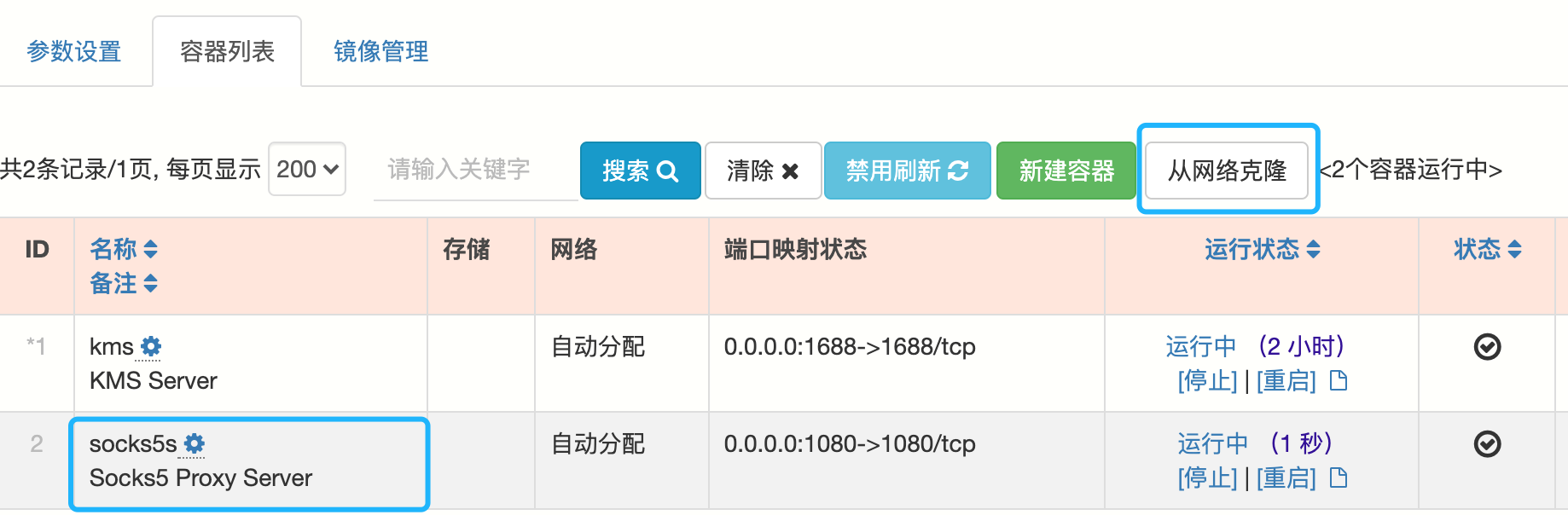Toggle the status check for socks5s
This screenshot has height=515, width=1568.
click(x=1487, y=443)
